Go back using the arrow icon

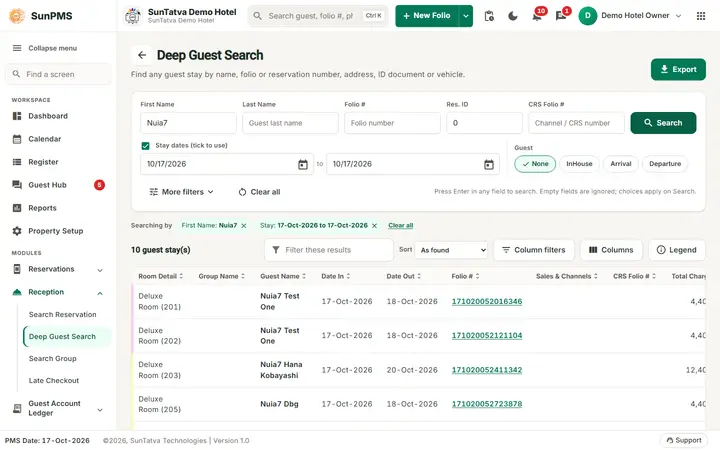[142, 55]
